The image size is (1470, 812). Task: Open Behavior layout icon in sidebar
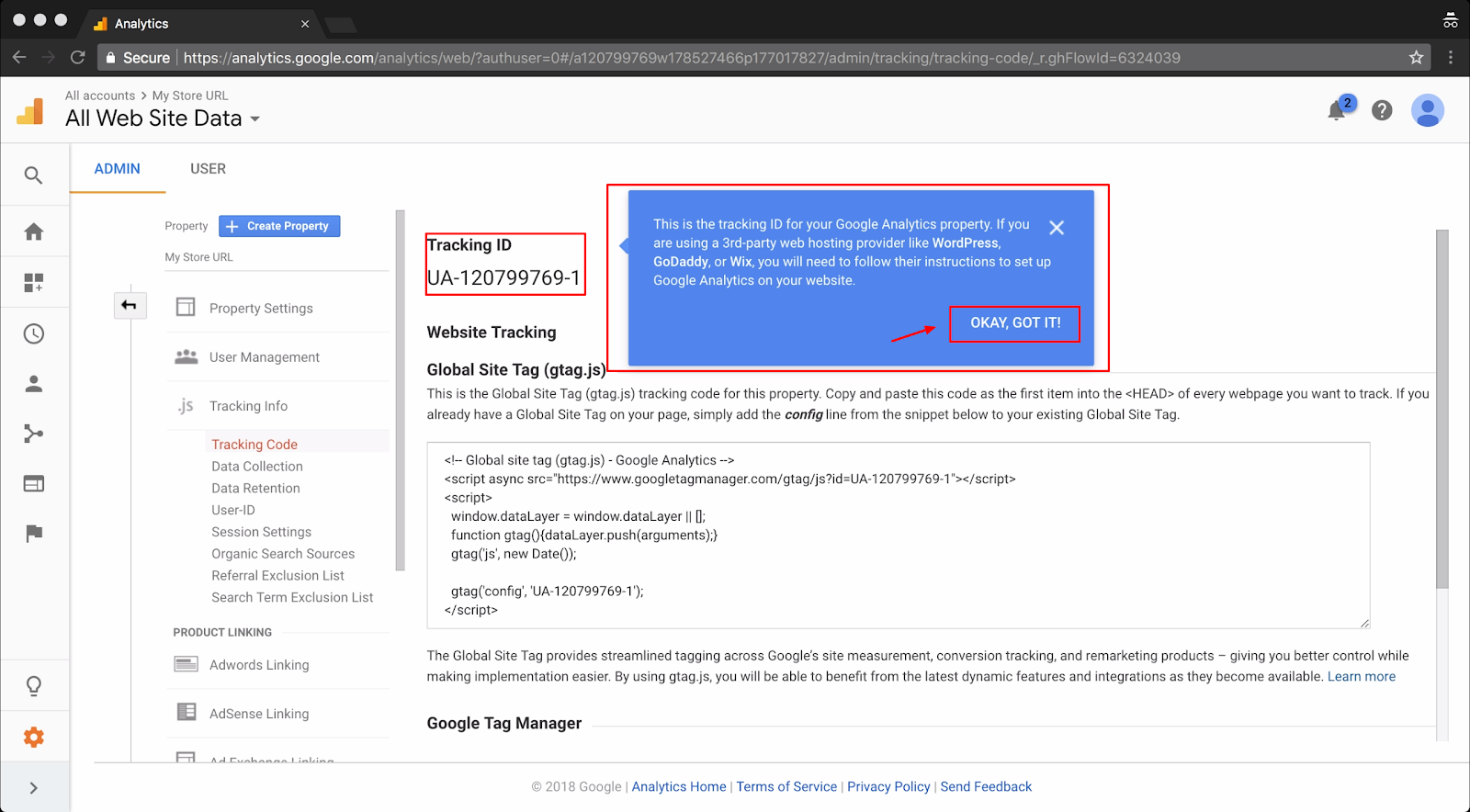click(x=34, y=483)
